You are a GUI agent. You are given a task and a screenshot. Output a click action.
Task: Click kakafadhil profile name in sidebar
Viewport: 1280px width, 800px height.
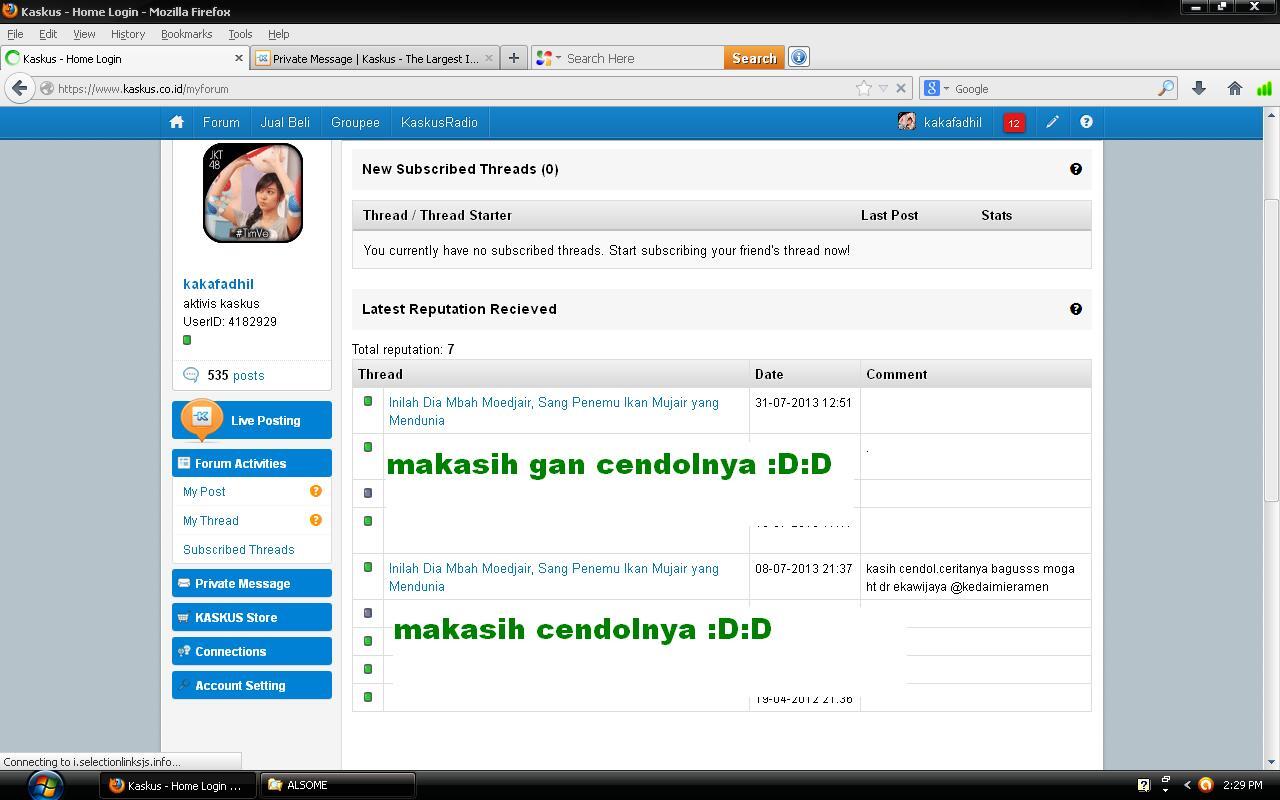(x=218, y=284)
